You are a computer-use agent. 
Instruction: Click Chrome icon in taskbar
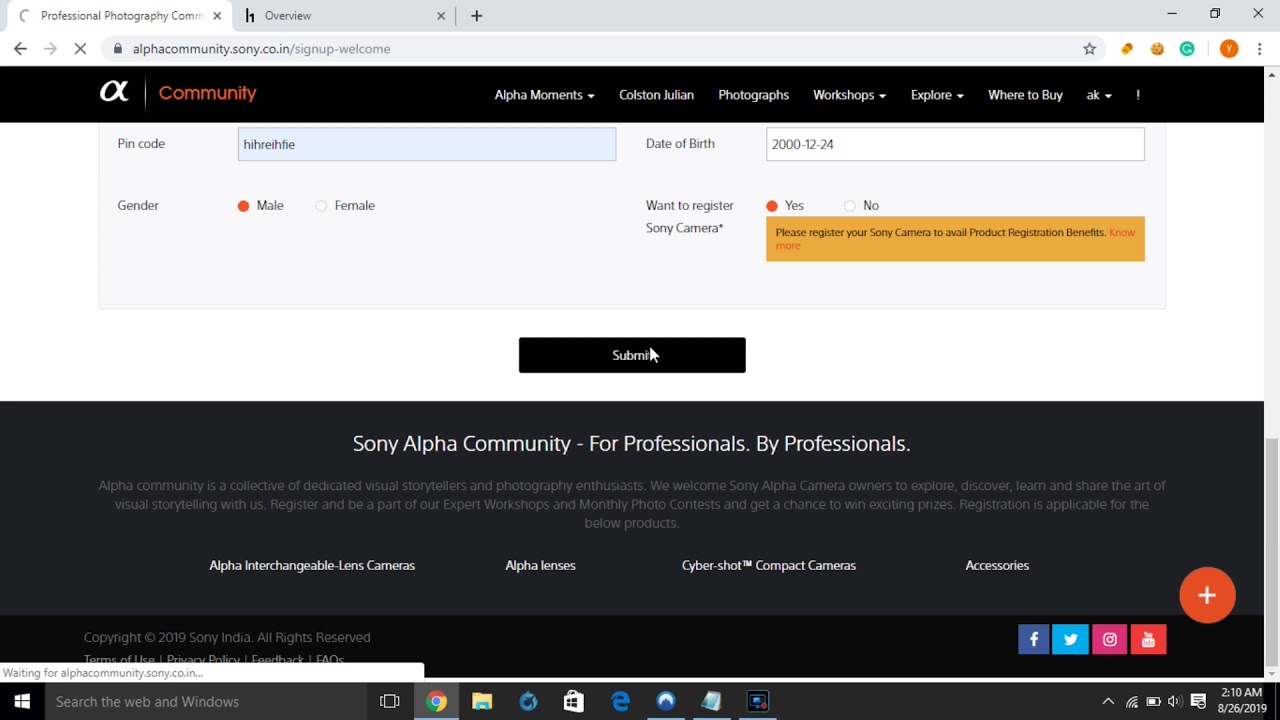[x=436, y=701]
